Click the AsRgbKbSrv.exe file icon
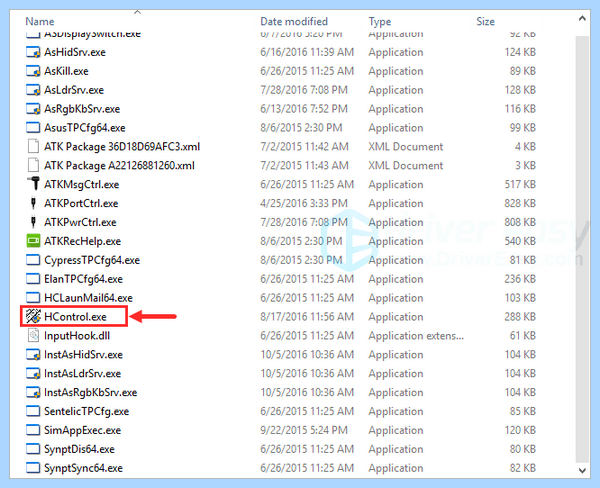 click(33, 109)
